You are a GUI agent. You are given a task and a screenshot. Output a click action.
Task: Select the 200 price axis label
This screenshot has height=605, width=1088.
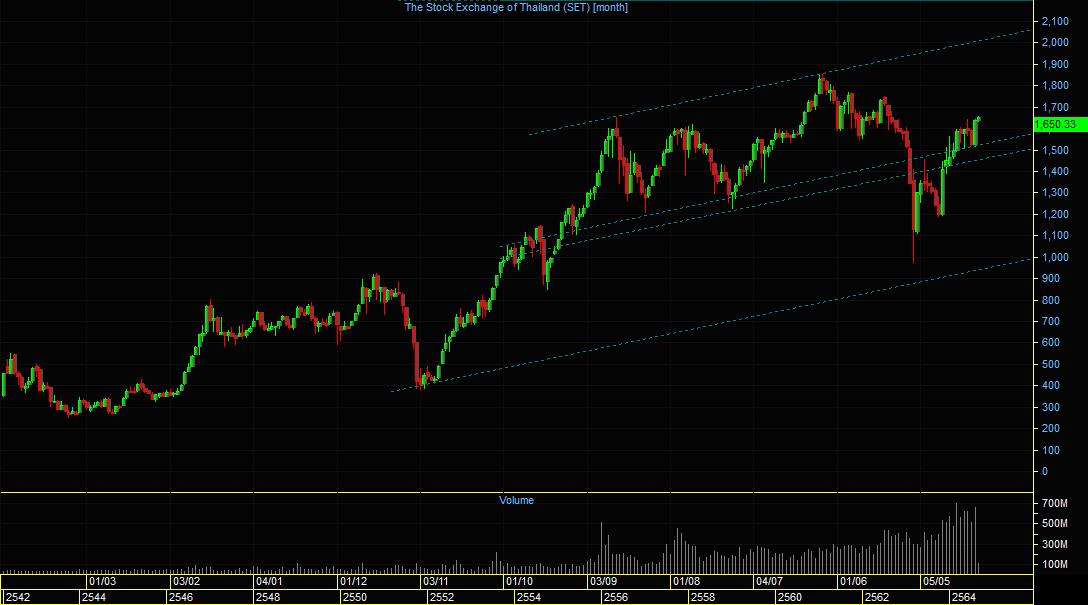pos(1051,429)
